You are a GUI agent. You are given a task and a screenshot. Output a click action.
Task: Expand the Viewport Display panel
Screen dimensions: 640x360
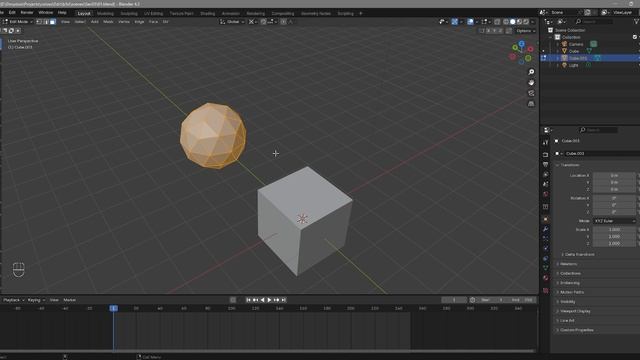[x=575, y=311]
